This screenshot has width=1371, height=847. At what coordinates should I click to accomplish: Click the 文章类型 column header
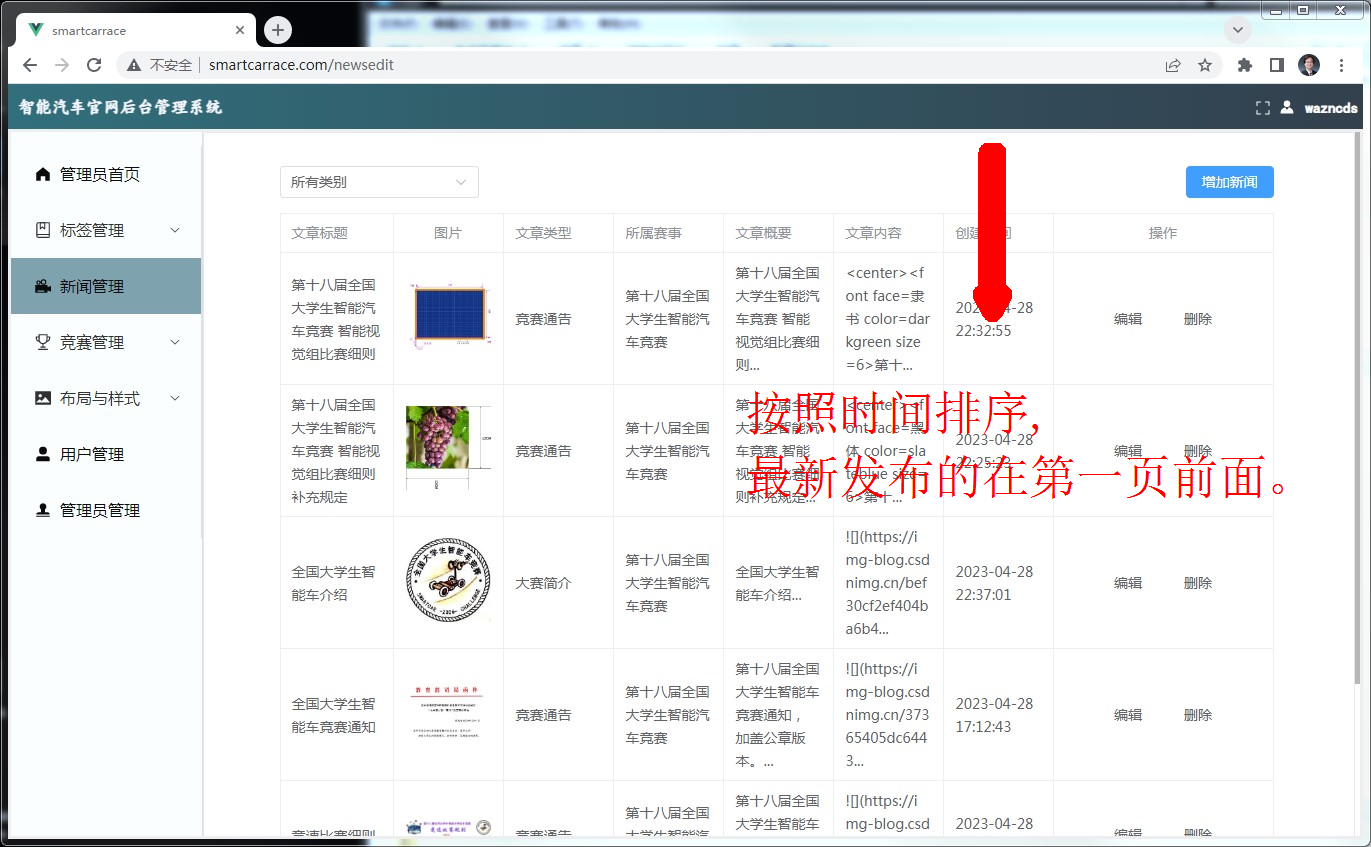click(x=543, y=233)
